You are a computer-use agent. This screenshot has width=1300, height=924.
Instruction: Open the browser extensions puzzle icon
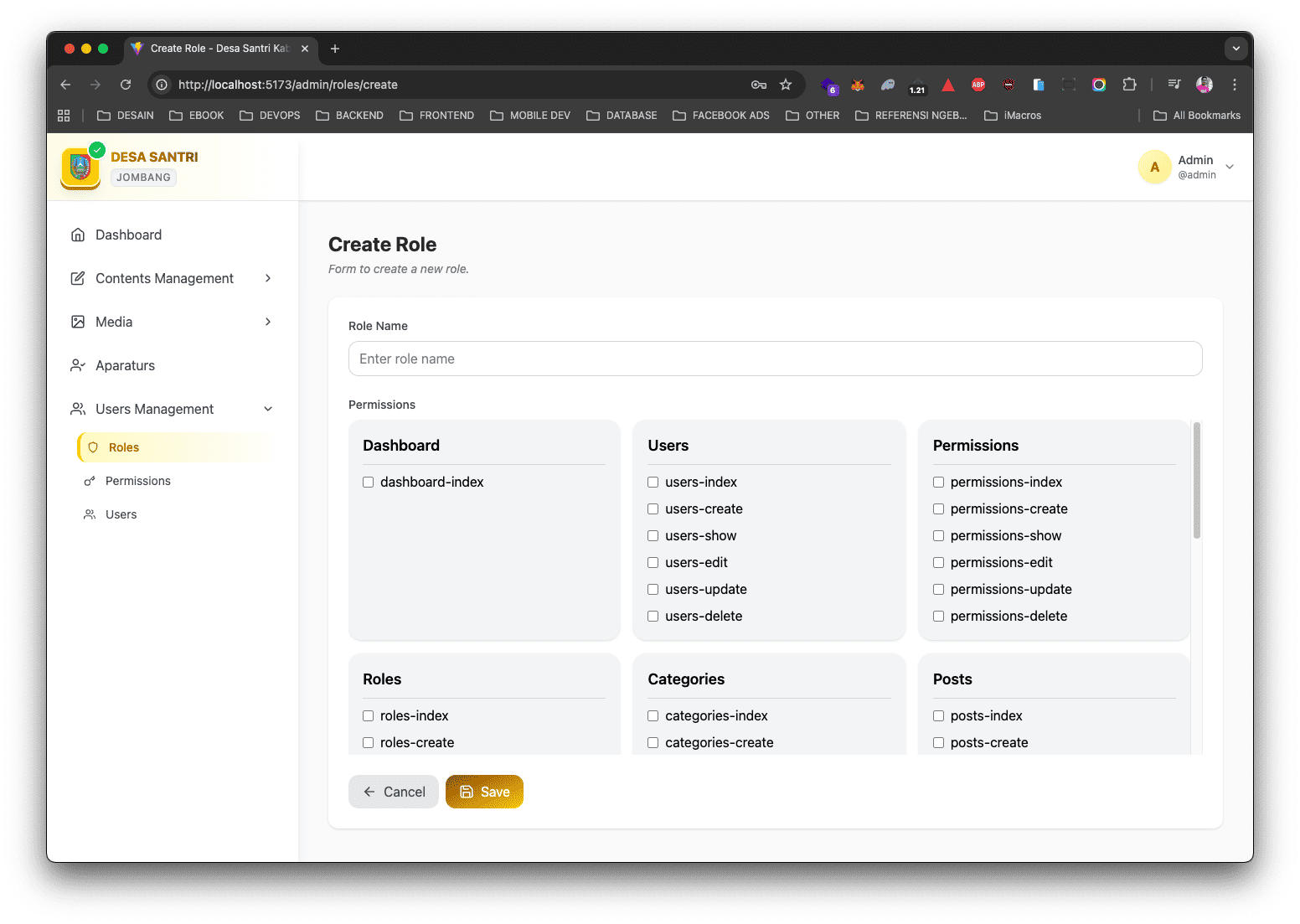click(1129, 85)
